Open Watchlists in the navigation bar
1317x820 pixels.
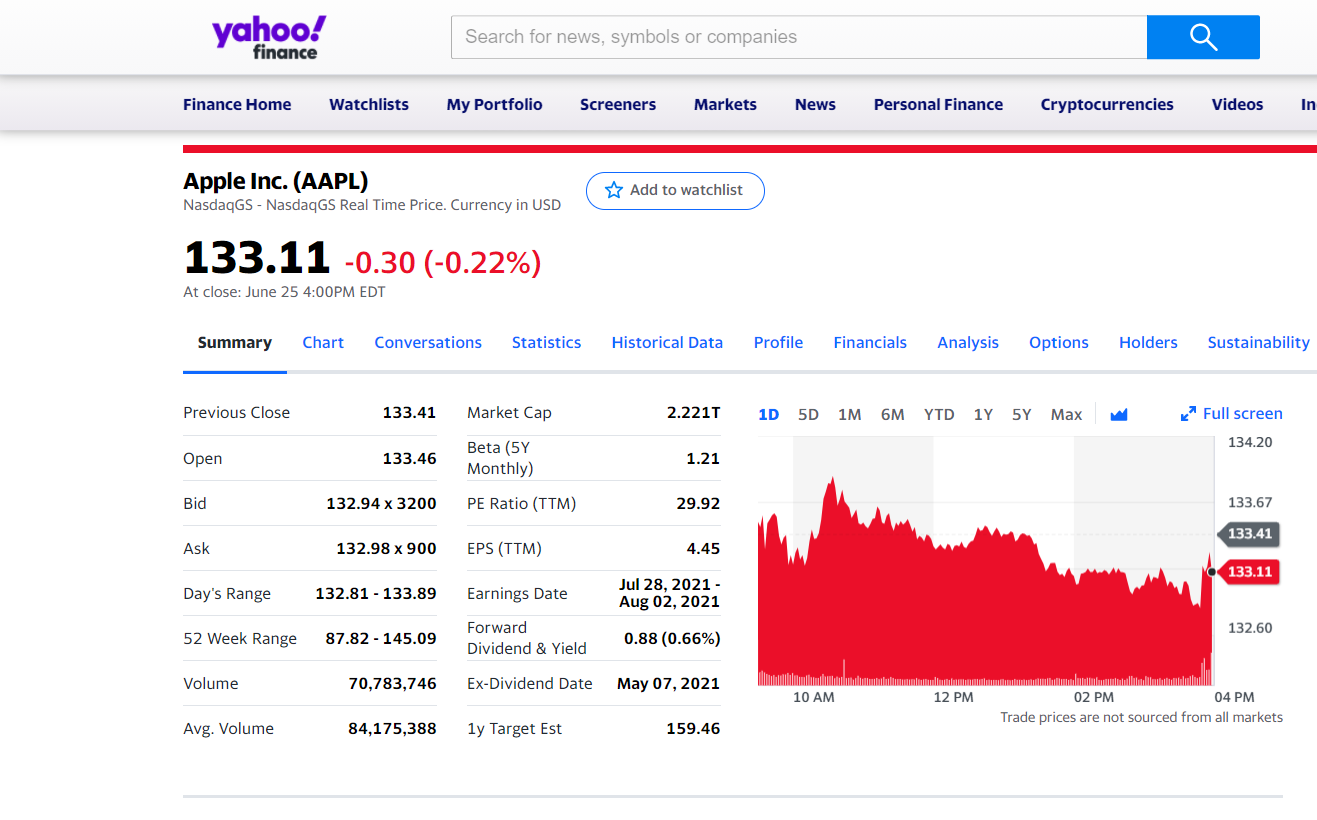(369, 104)
